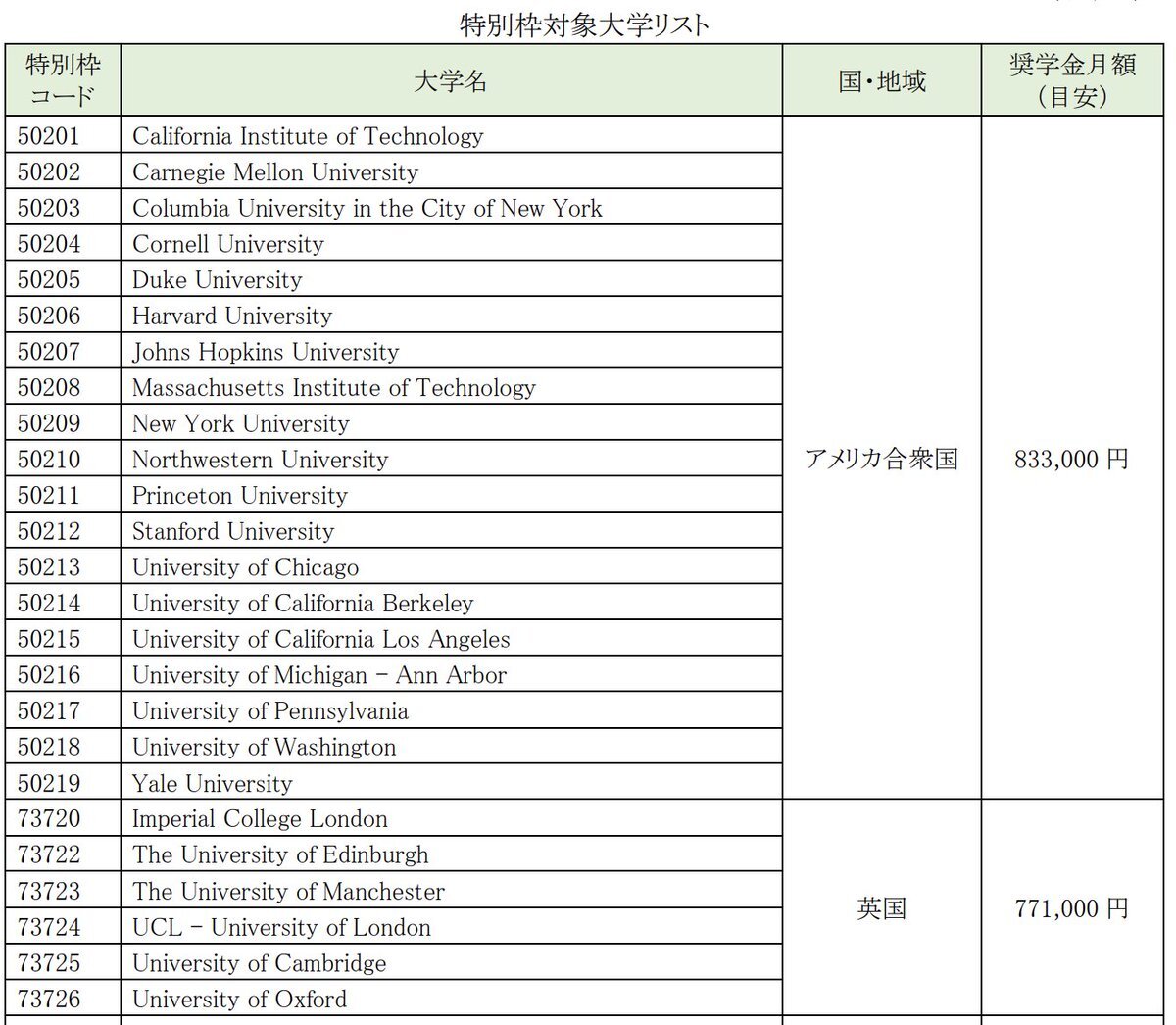The height and width of the screenshot is (1025, 1176).
Task: Select code cell 50212
Action: coord(63,531)
